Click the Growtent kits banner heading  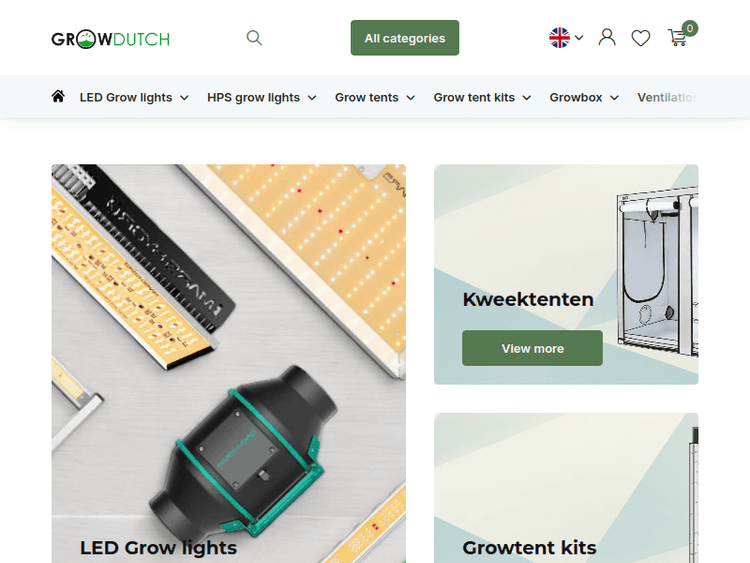point(529,548)
